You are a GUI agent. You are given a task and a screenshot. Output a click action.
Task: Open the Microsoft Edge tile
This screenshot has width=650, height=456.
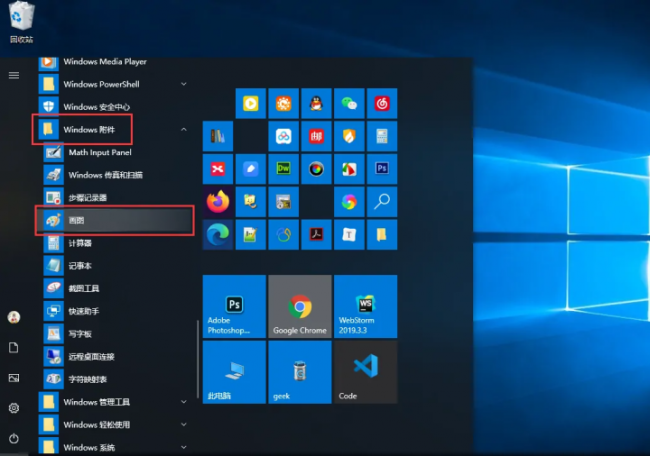[x=218, y=235]
